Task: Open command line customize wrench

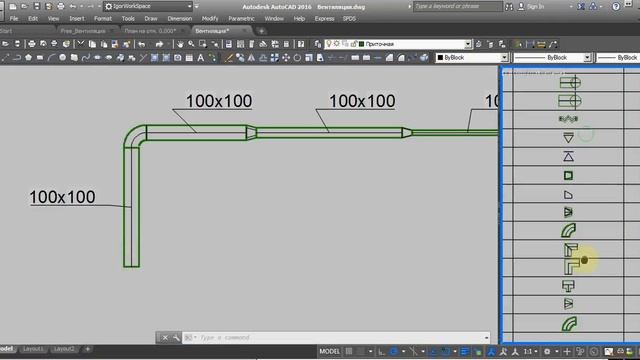Action: (176, 338)
